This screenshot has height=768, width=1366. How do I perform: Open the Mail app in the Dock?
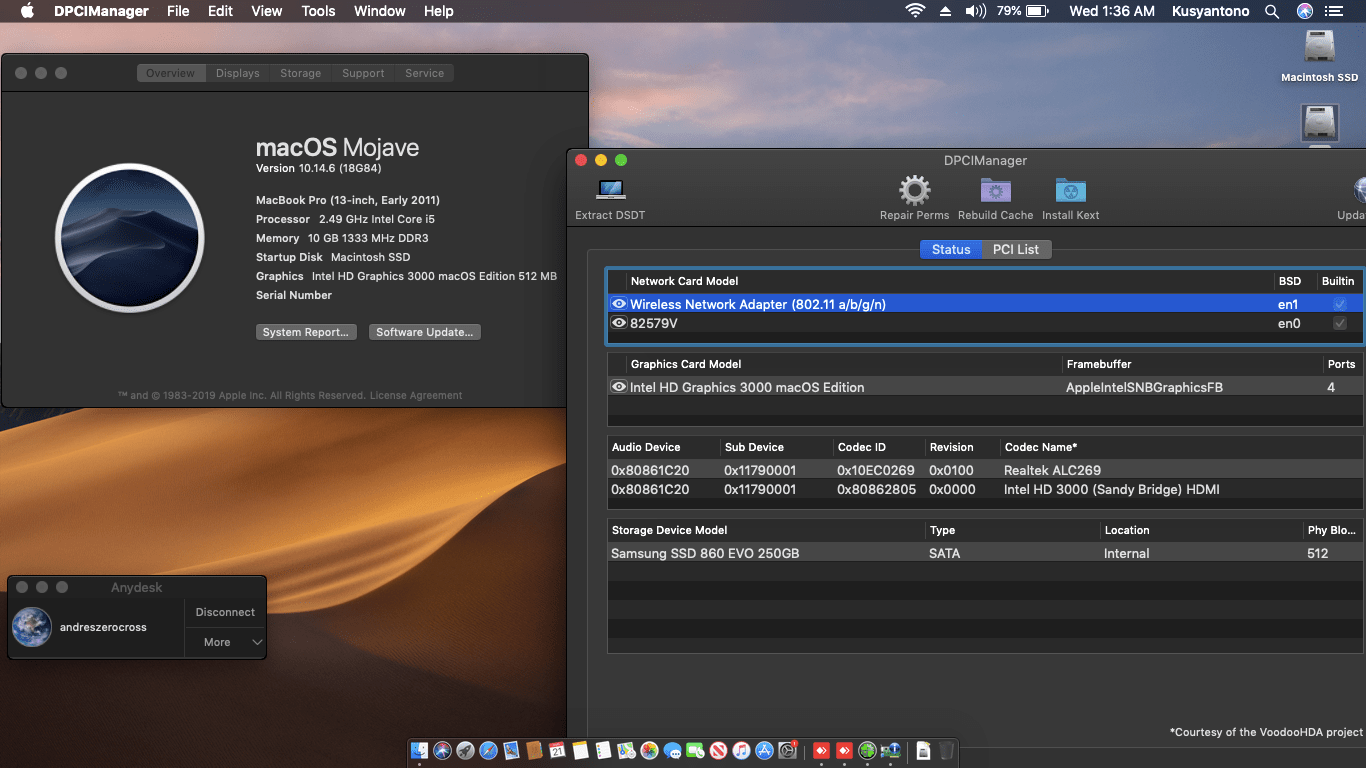point(512,750)
